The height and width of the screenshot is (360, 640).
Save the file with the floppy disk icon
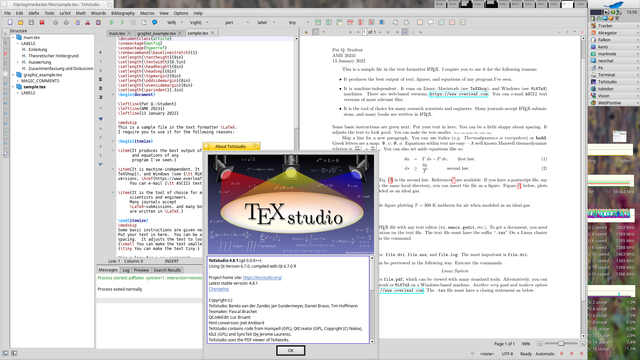(x=31, y=22)
